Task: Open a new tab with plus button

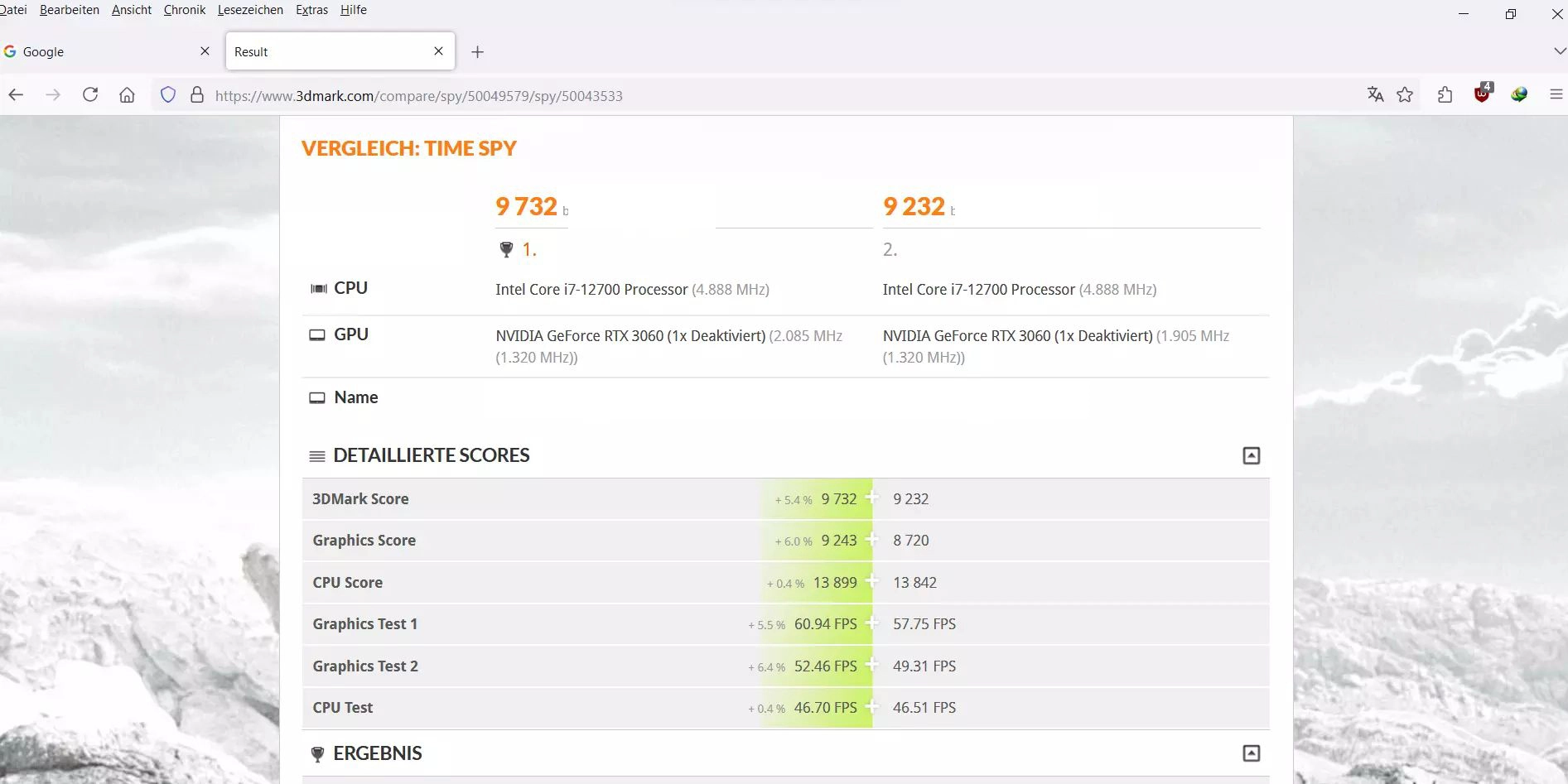Action: (477, 52)
